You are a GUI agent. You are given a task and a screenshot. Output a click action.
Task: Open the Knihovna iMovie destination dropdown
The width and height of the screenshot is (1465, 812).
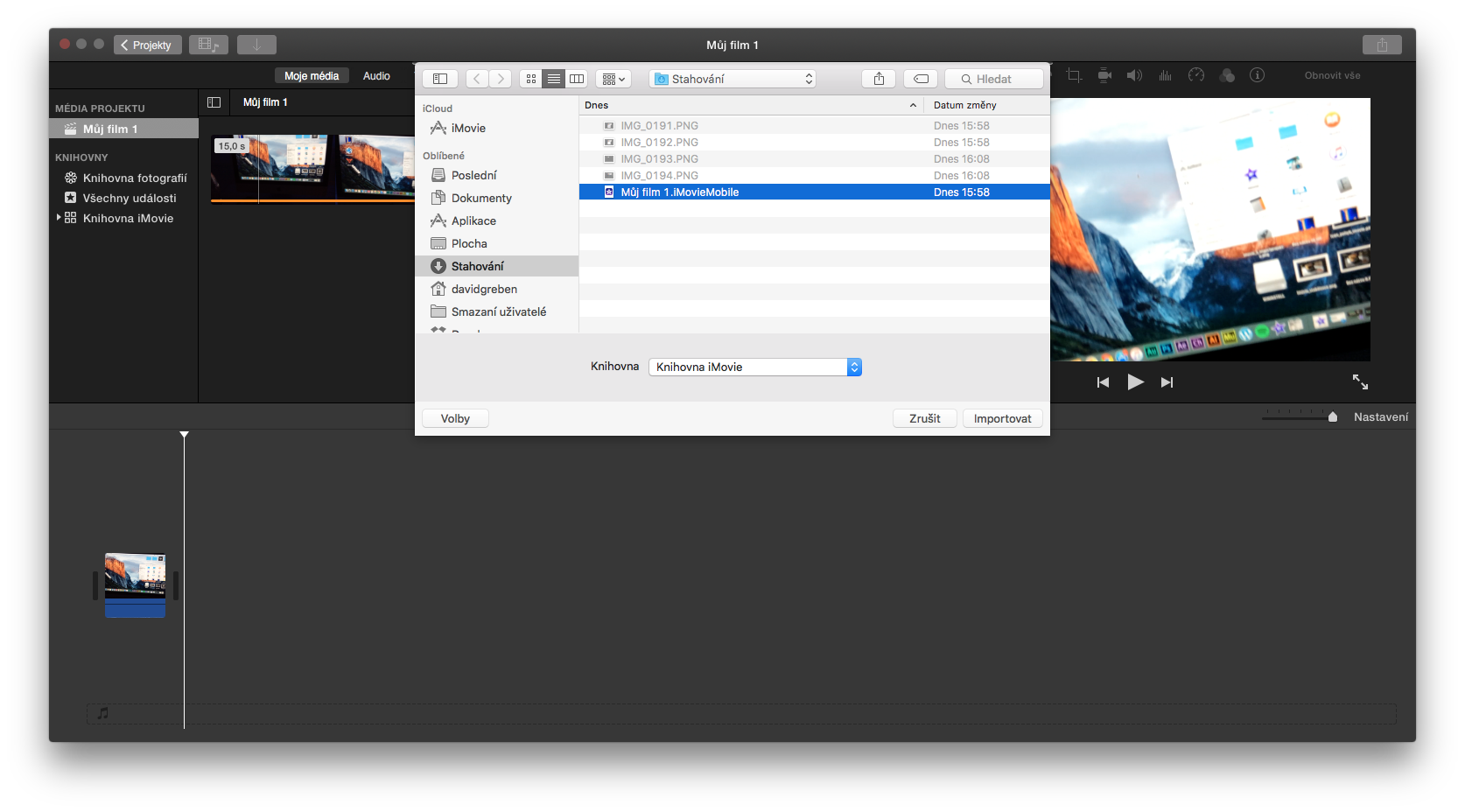pos(754,367)
